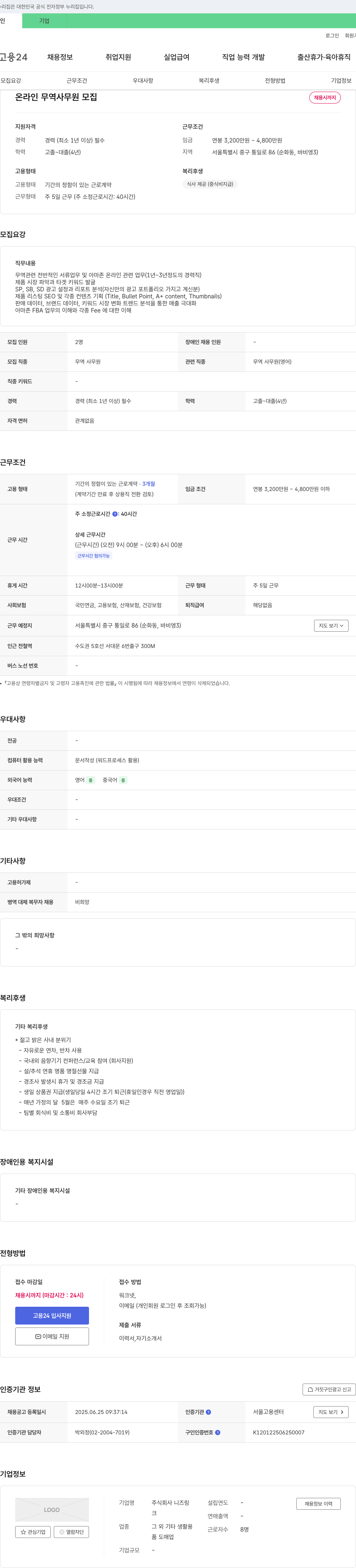Open 지도 보기 for 서울고용센터

(x=331, y=1411)
